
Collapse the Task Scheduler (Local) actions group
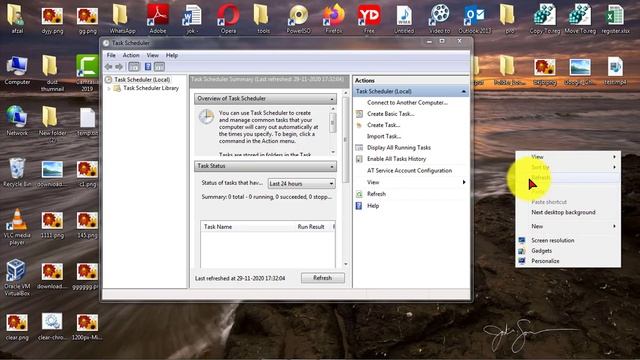tap(464, 91)
